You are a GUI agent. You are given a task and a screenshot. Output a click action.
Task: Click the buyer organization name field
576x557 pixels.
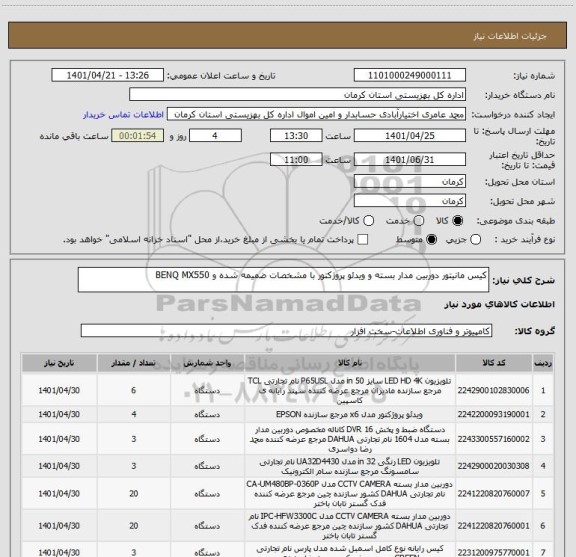pos(298,95)
